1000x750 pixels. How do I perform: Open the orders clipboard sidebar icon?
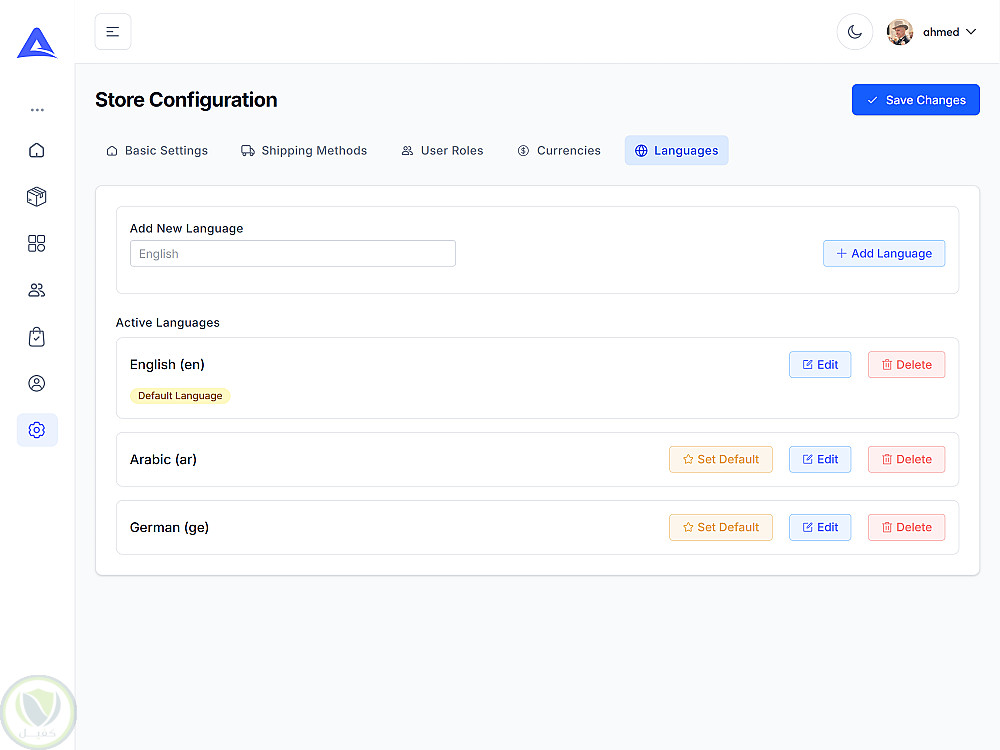(x=37, y=337)
